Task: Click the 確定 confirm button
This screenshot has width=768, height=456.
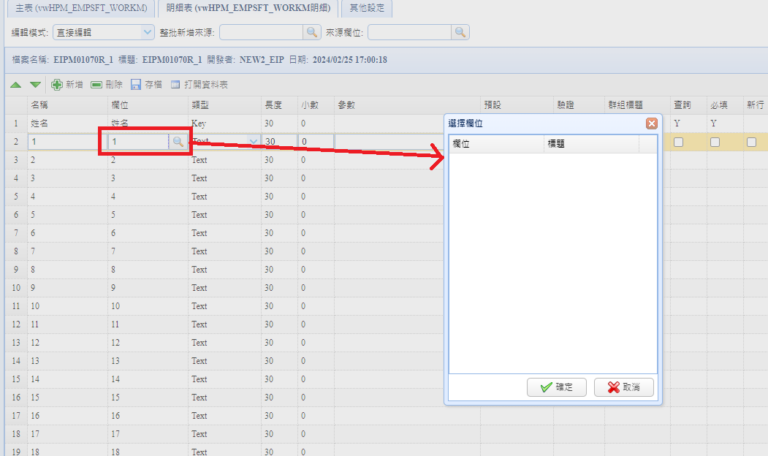Action: pos(555,387)
